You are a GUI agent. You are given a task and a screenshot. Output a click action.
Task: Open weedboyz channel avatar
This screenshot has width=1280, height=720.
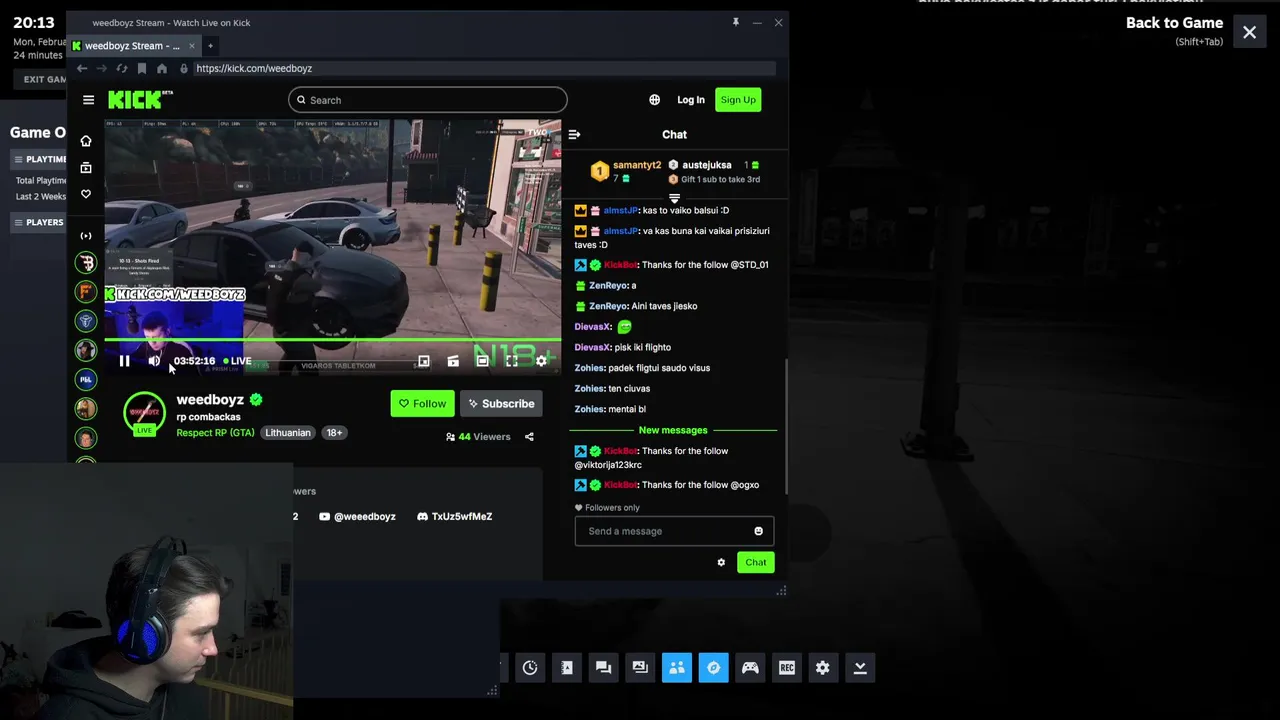point(145,412)
